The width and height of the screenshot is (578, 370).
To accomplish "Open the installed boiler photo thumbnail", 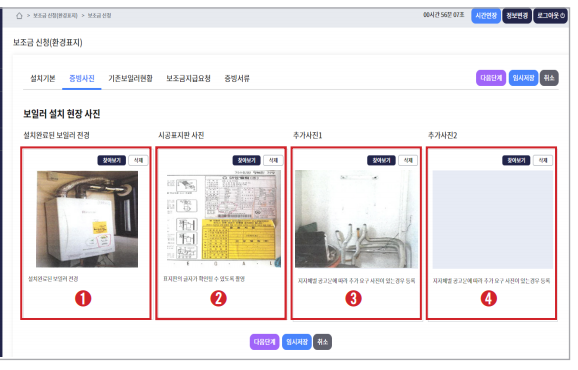I will [87, 219].
